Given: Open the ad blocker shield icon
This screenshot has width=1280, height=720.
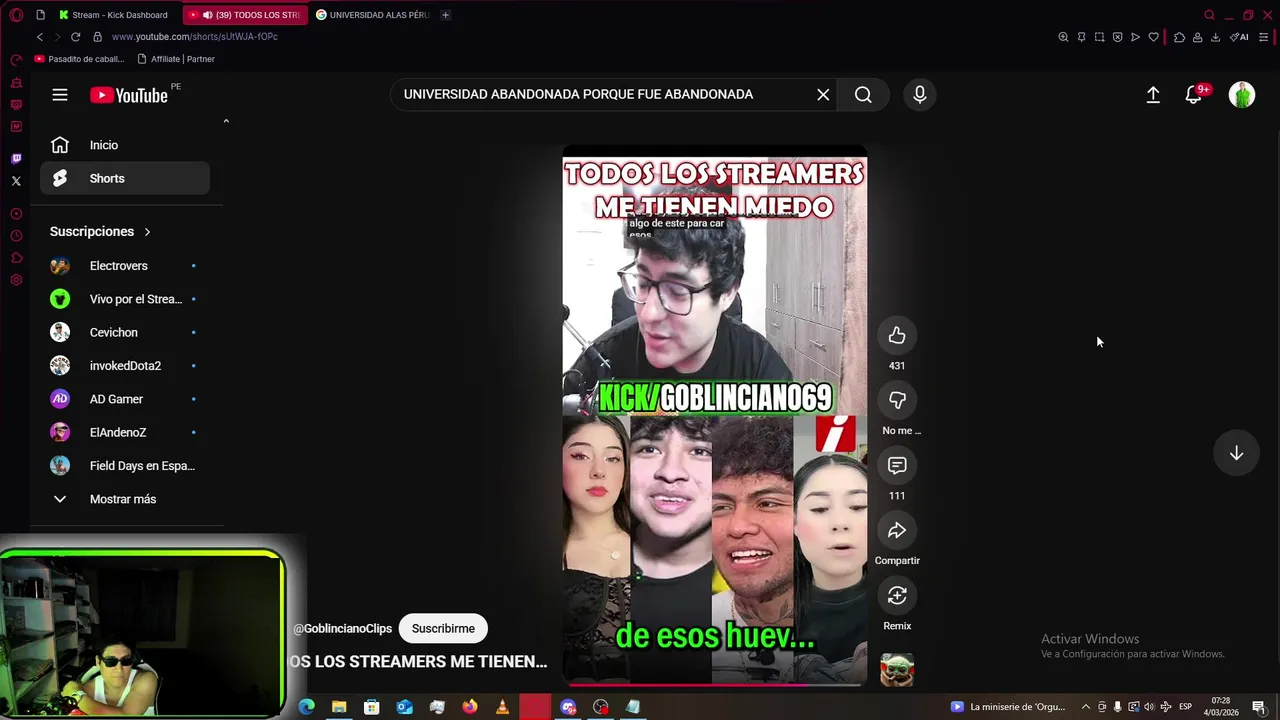Looking at the screenshot, I should coord(1117,37).
